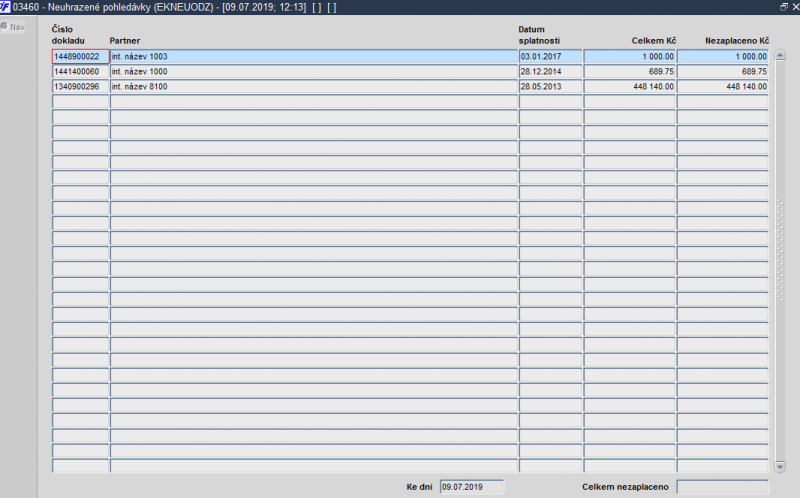The image size is (800, 498).
Task: Click due date 28.05.2013
Action: 551,87
